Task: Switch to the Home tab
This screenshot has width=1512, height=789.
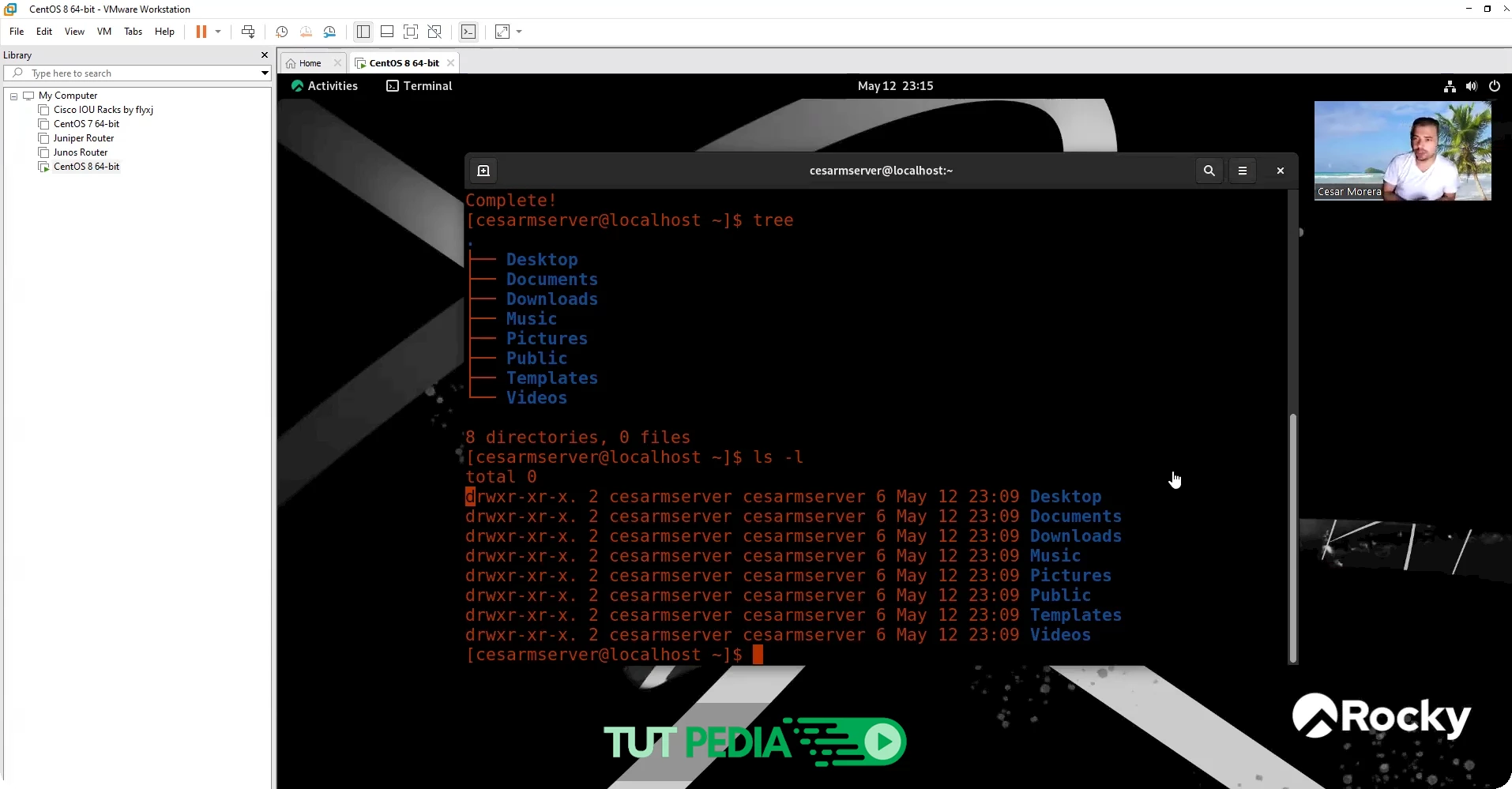Action: click(x=310, y=63)
